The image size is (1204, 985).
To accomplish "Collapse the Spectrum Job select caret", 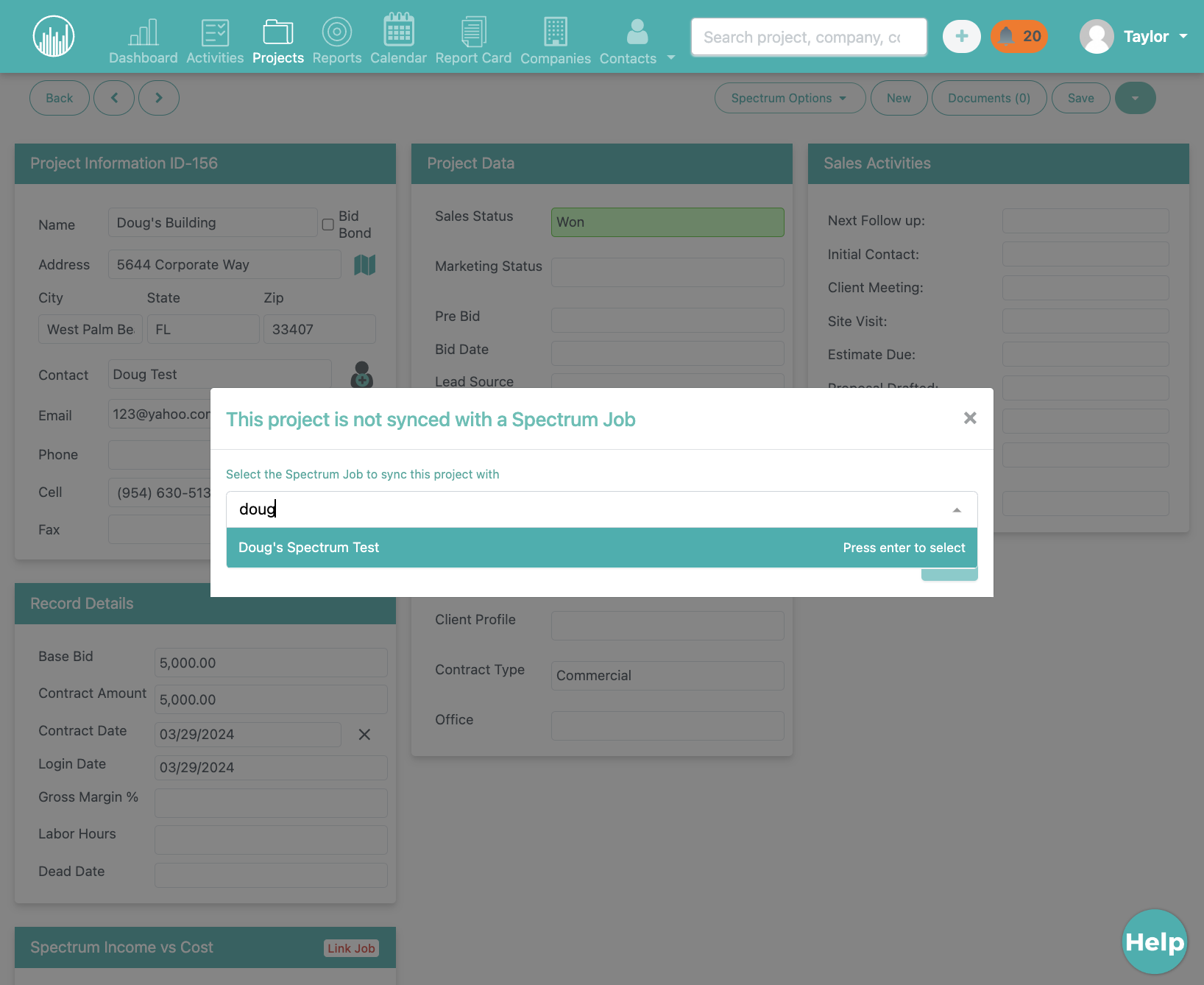I will 957,509.
